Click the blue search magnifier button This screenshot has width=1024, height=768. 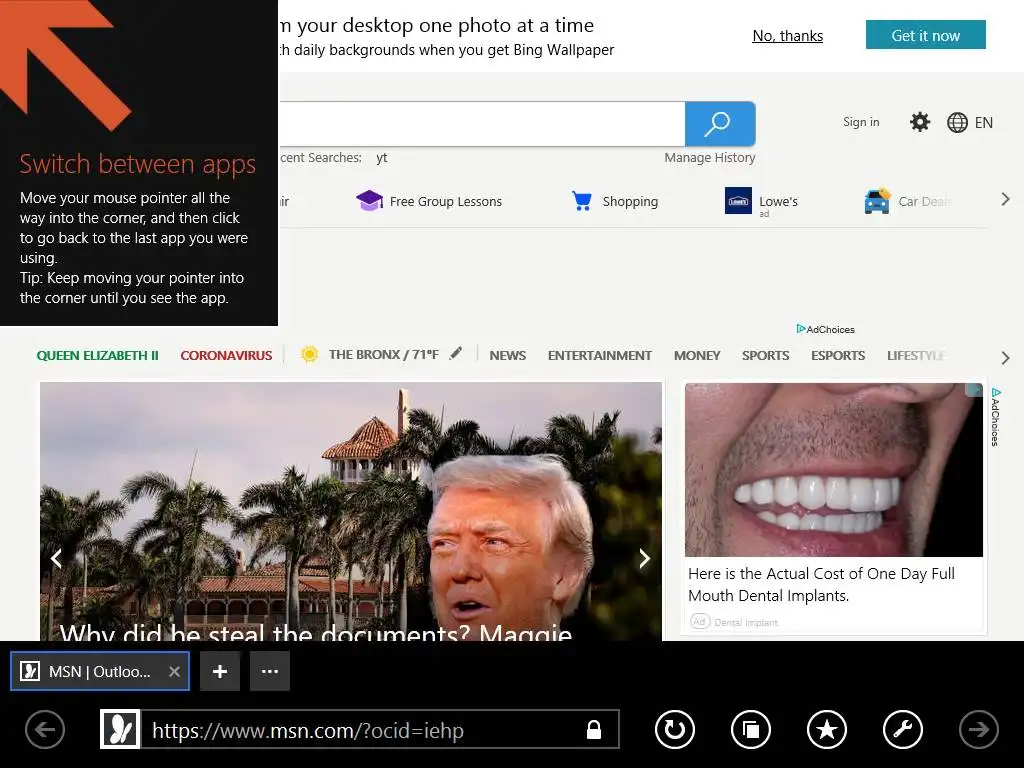pos(720,124)
